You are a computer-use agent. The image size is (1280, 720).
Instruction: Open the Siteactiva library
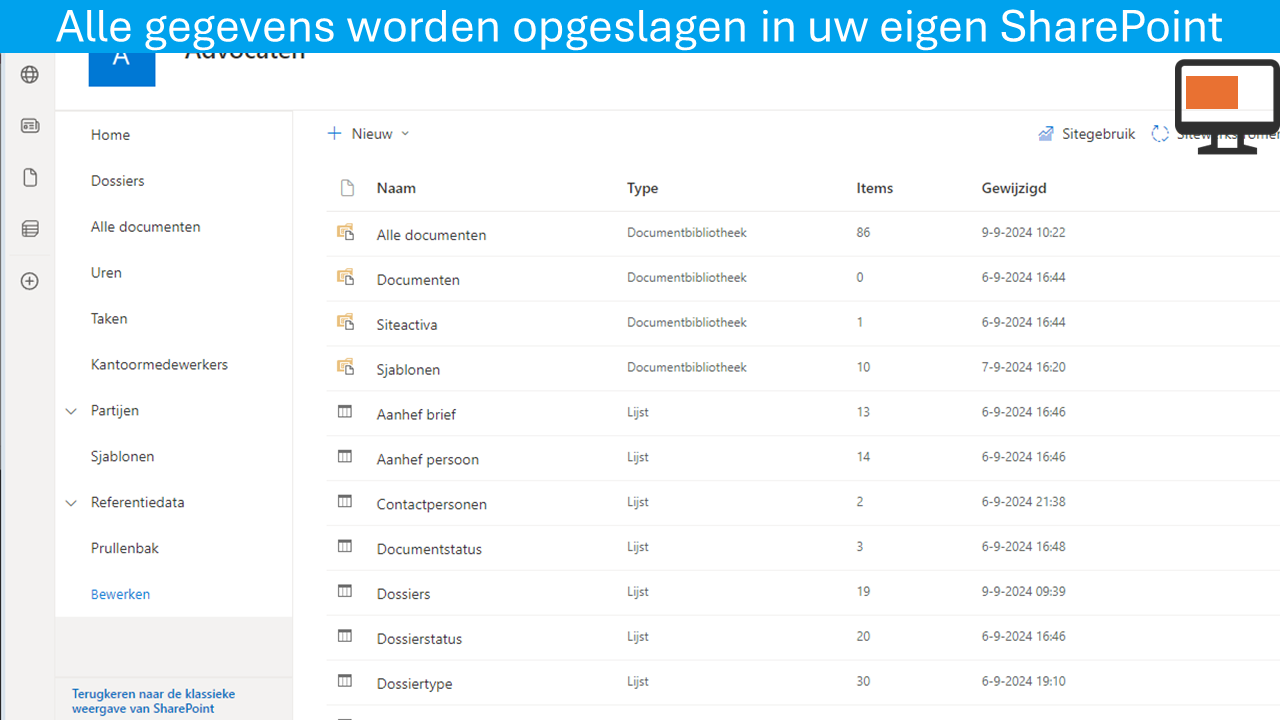pyautogui.click(x=407, y=325)
